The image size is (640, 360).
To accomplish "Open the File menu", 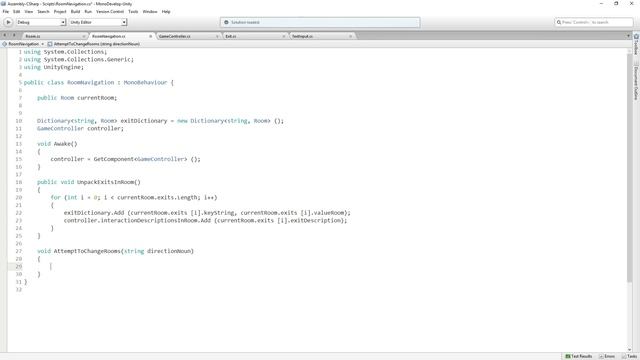I will pyautogui.click(x=6, y=11).
